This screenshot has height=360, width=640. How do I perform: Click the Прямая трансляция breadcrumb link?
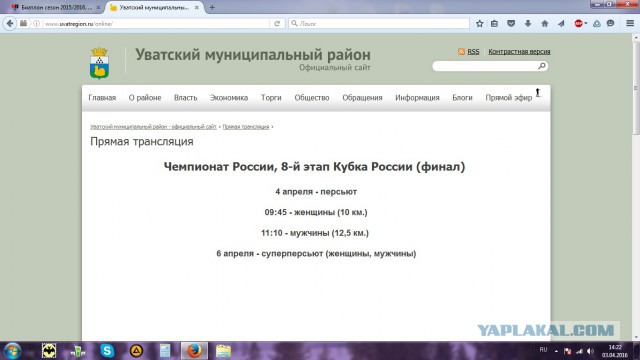pyautogui.click(x=246, y=127)
